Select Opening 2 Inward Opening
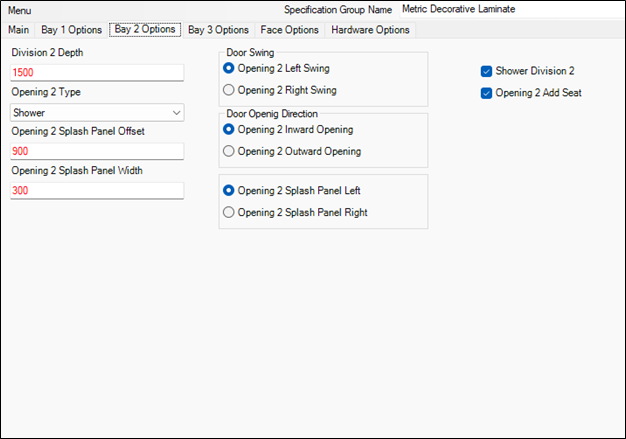626x439 pixels. coord(230,129)
